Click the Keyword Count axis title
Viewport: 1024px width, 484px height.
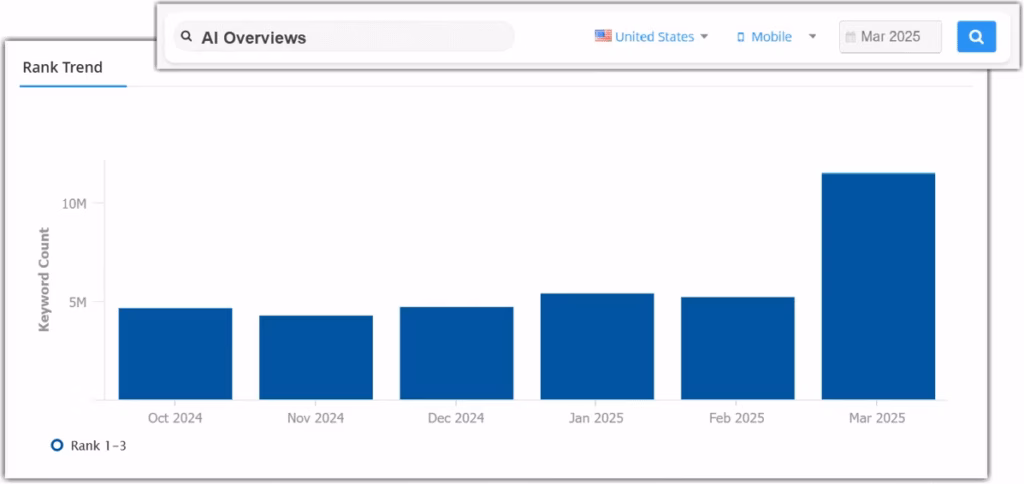44,280
